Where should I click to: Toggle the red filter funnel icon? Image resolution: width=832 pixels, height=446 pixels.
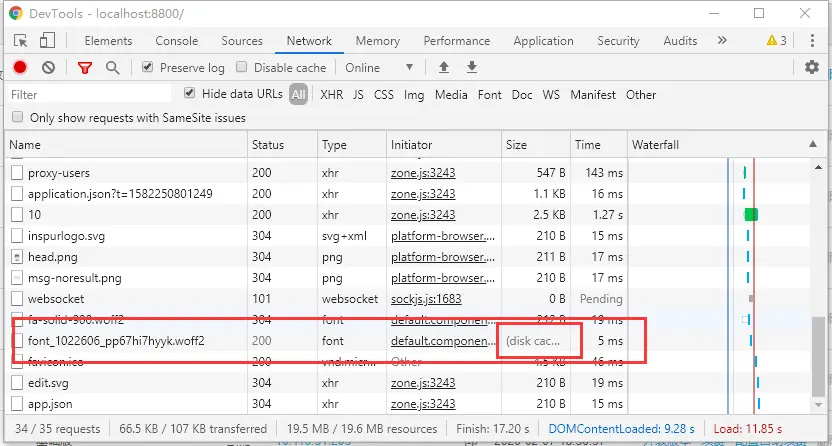85,67
